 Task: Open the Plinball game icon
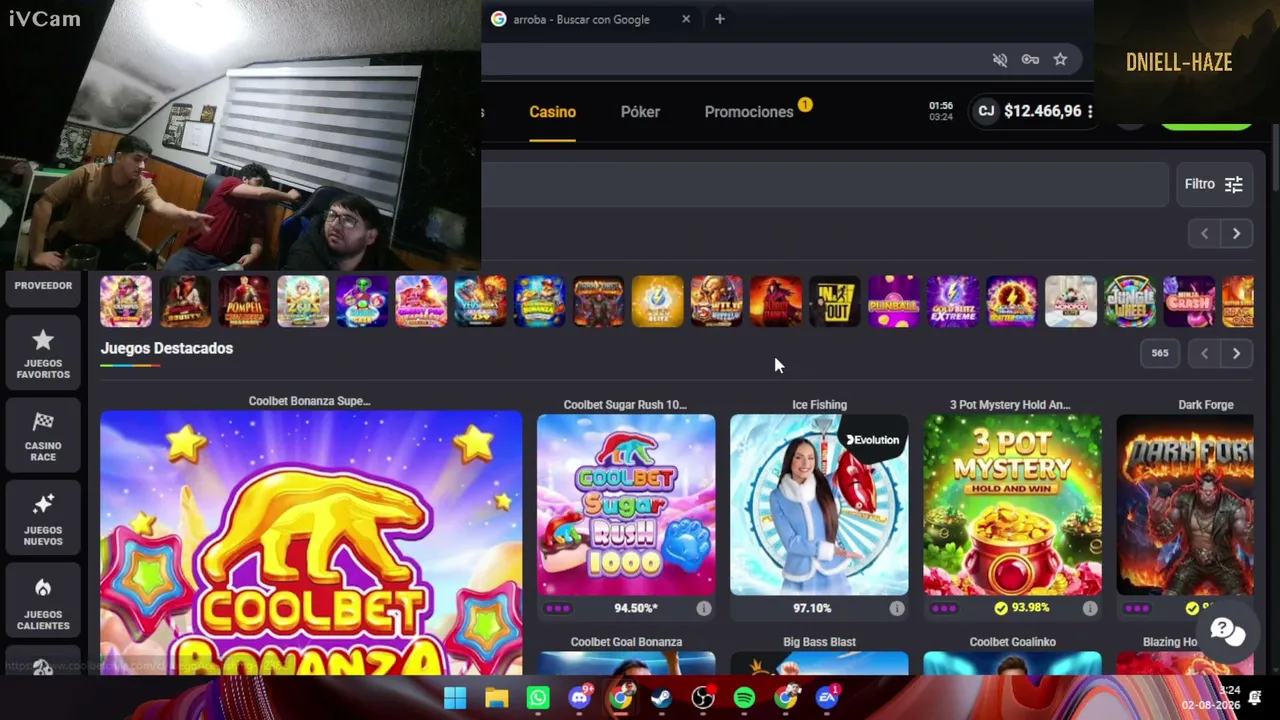(894, 301)
